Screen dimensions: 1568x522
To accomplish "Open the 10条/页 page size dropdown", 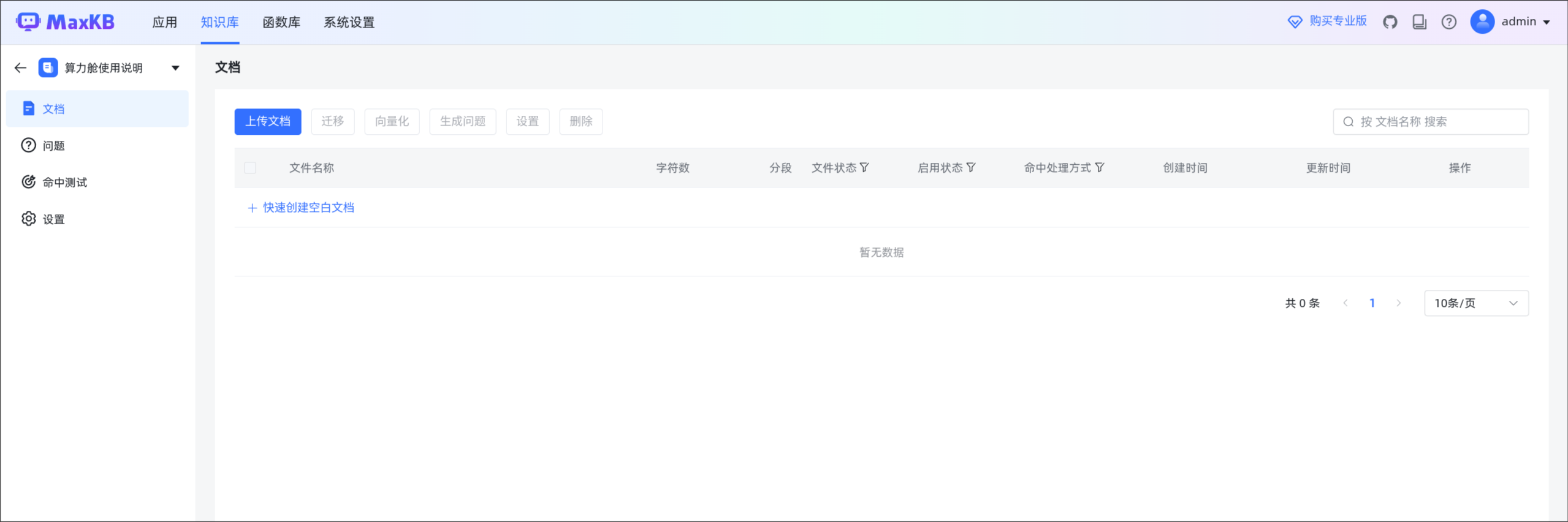I will (1476, 303).
